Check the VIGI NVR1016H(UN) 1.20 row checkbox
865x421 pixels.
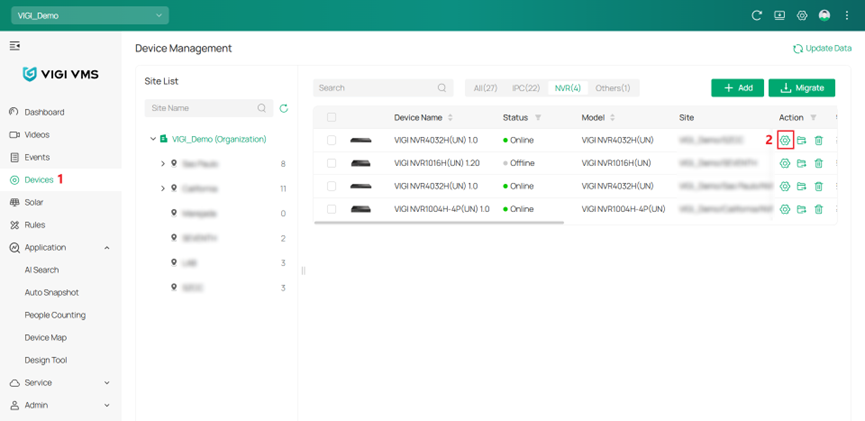pyautogui.click(x=331, y=163)
